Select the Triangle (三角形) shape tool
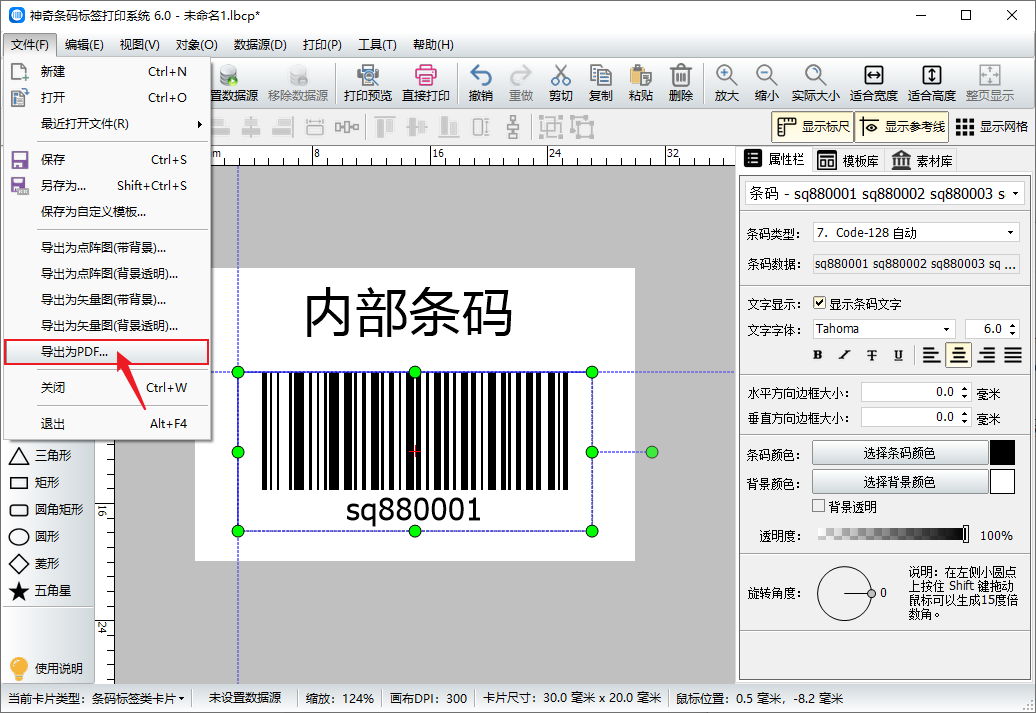The image size is (1036, 713). pyautogui.click(x=40, y=455)
